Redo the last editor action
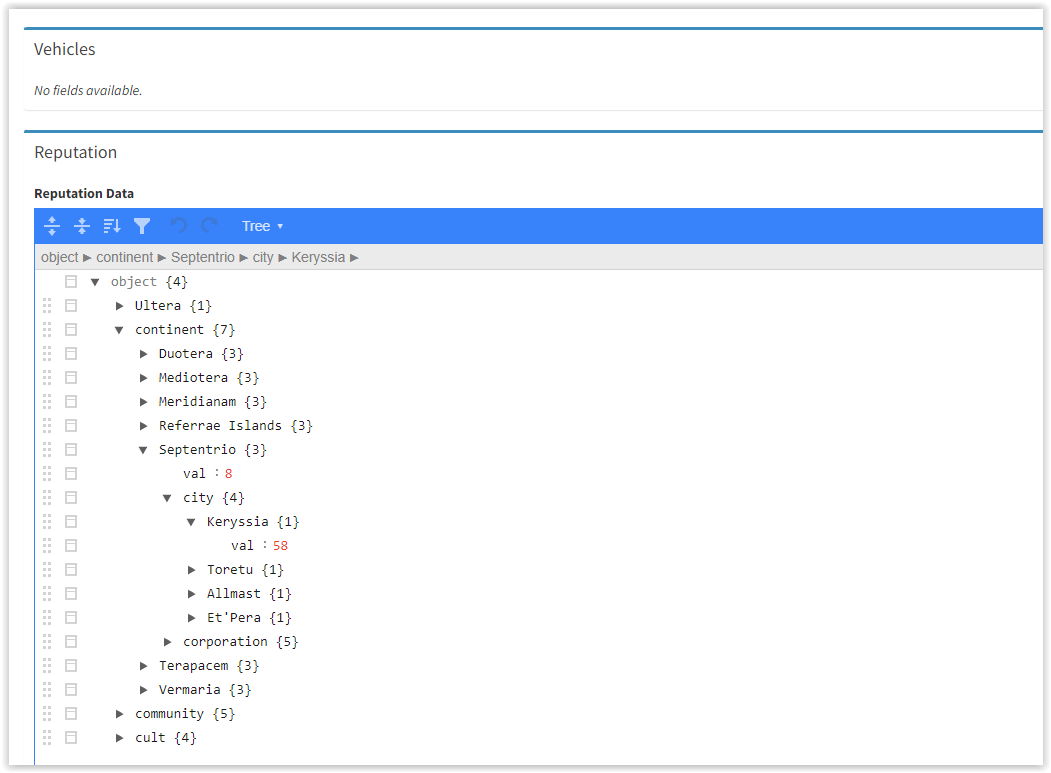1051x773 pixels. click(209, 226)
